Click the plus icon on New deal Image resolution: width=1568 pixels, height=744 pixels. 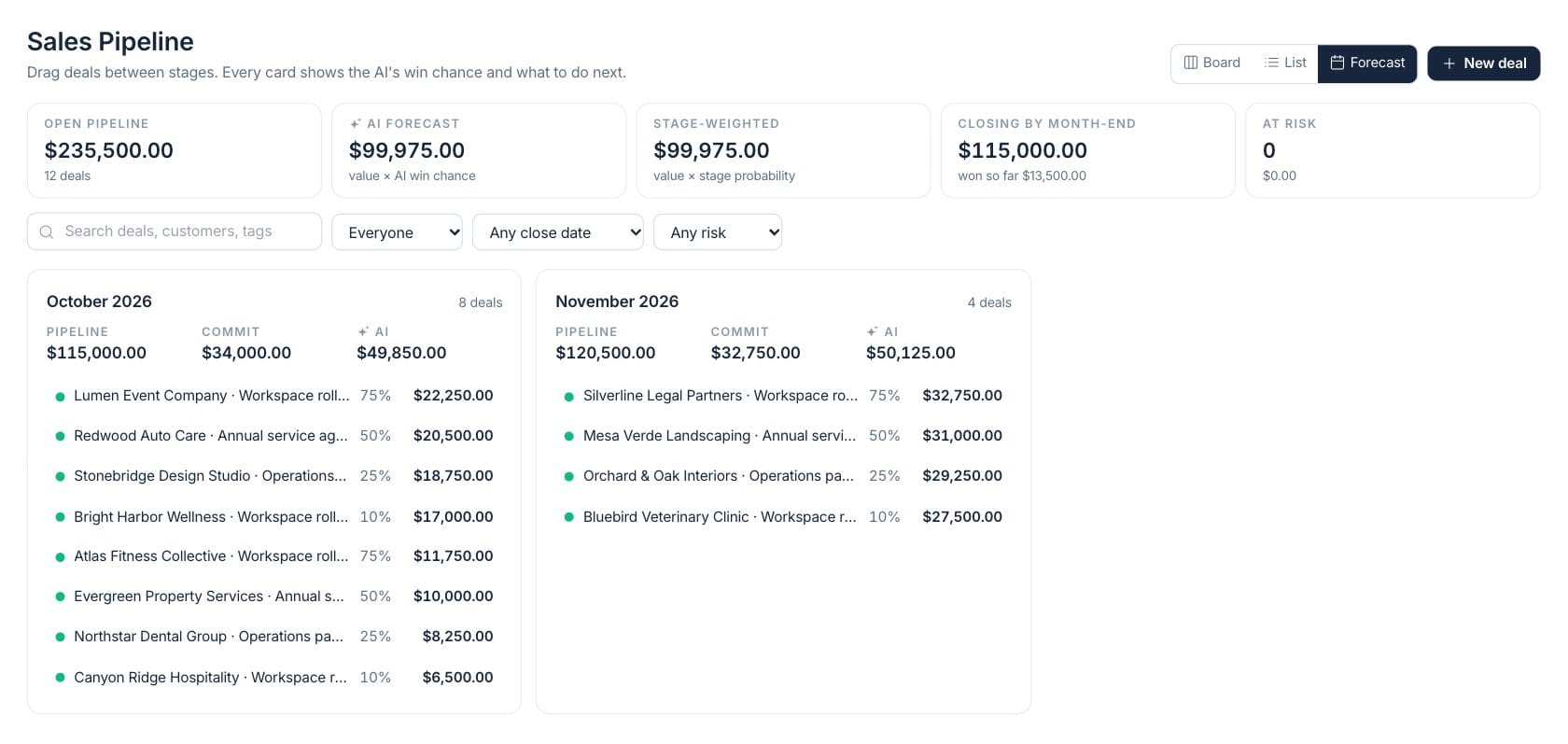point(1449,63)
